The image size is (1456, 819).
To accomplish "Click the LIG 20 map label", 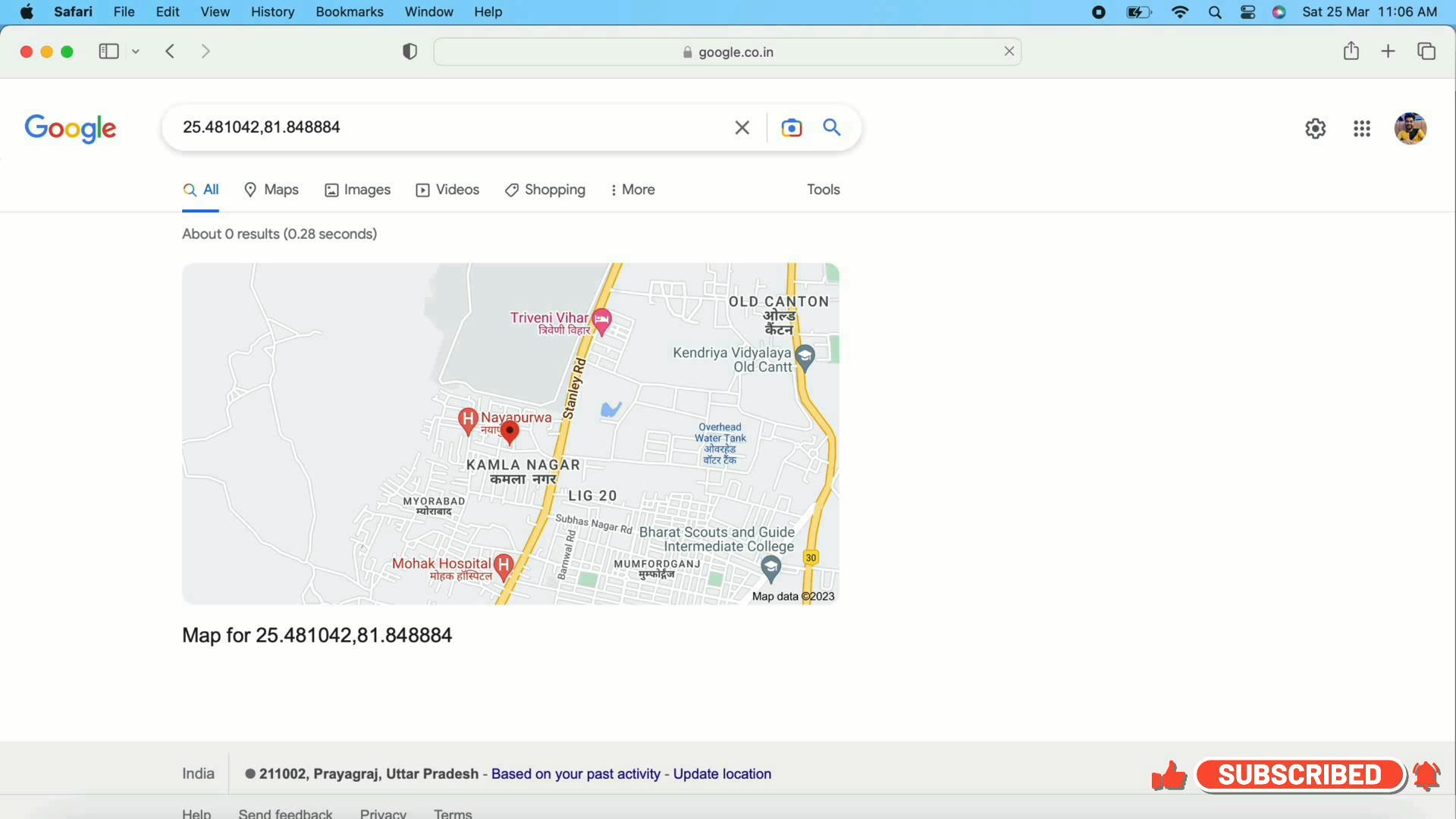I will [x=593, y=496].
